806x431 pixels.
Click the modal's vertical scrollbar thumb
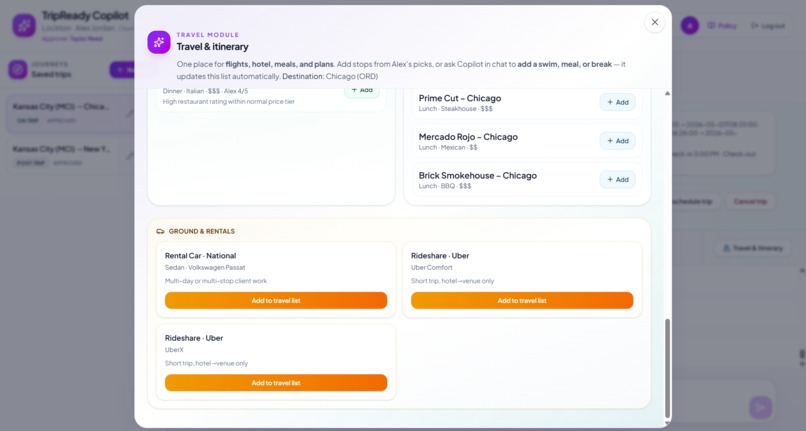coord(667,368)
